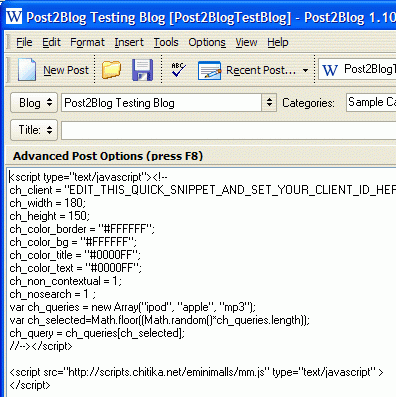Click Recent Post... toolbar button

(261, 70)
